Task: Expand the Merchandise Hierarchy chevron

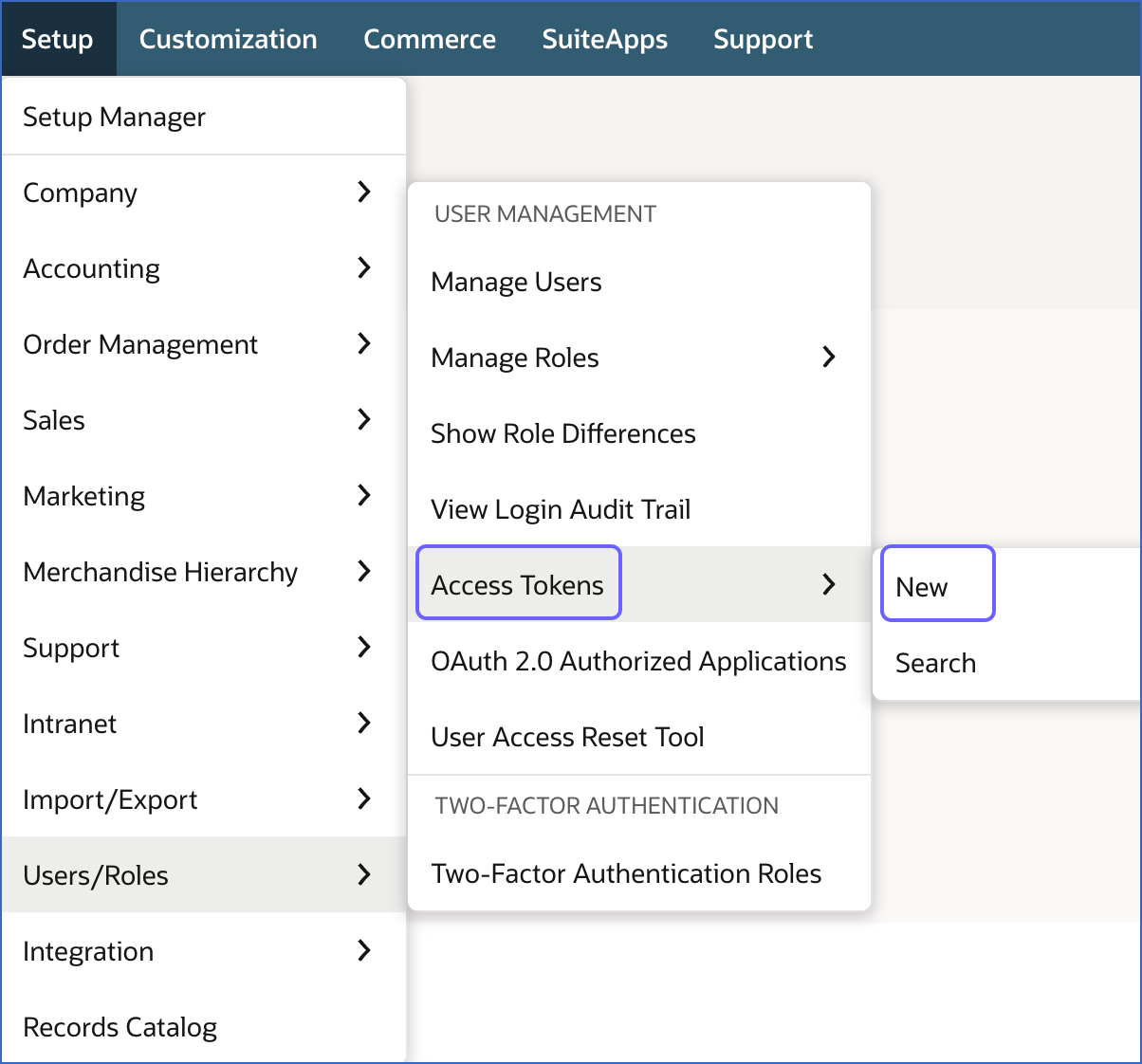Action: [x=363, y=572]
